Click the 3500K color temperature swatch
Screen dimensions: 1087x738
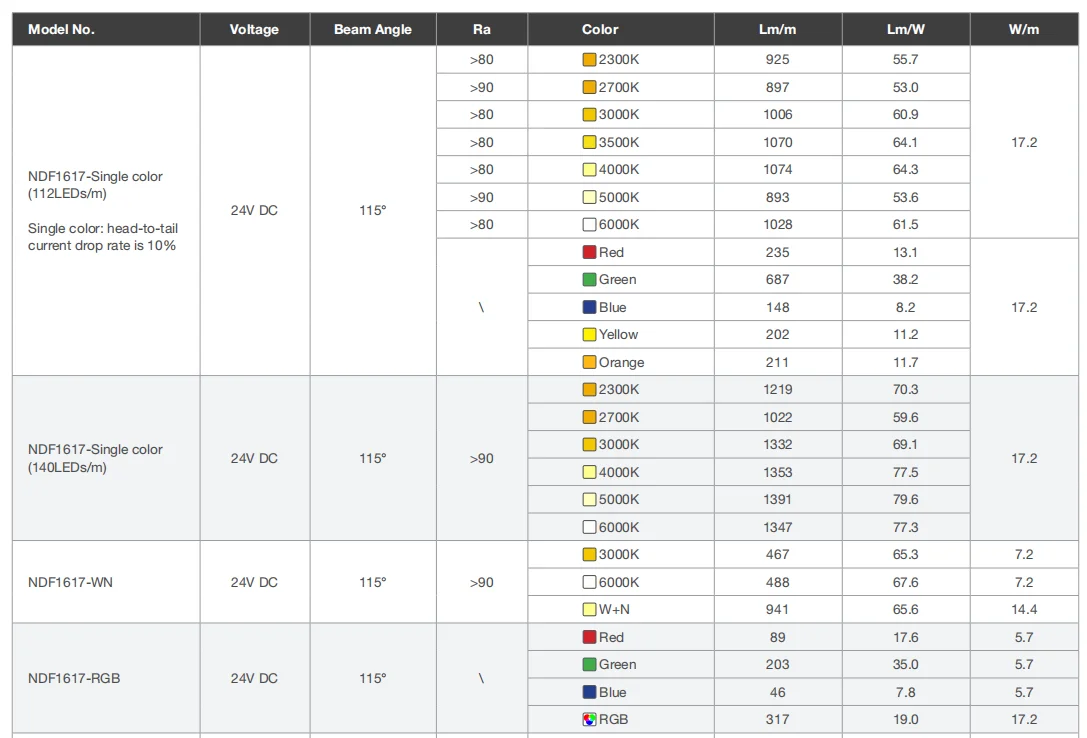590,143
